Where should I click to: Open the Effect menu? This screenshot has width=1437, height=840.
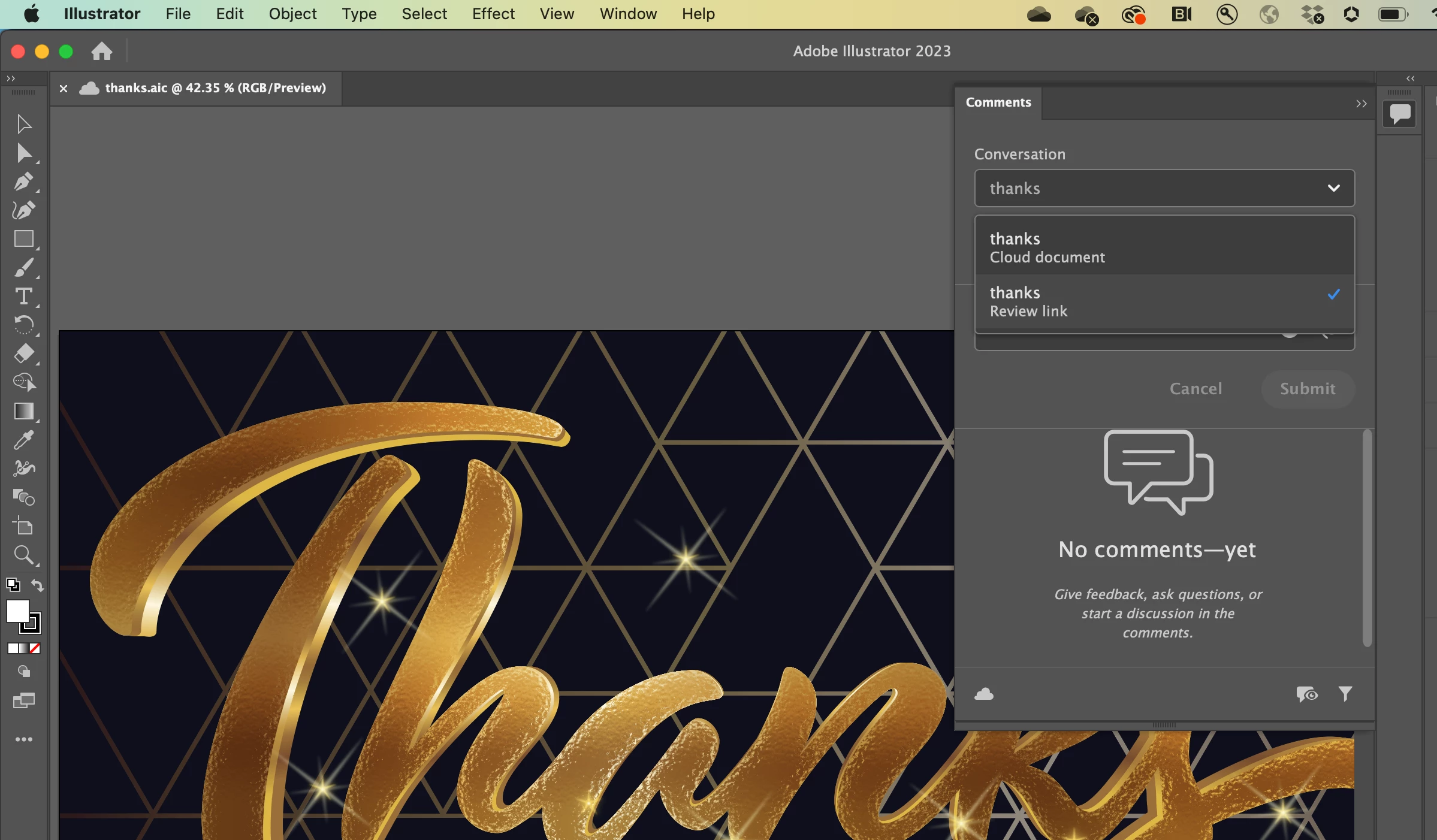pos(493,14)
